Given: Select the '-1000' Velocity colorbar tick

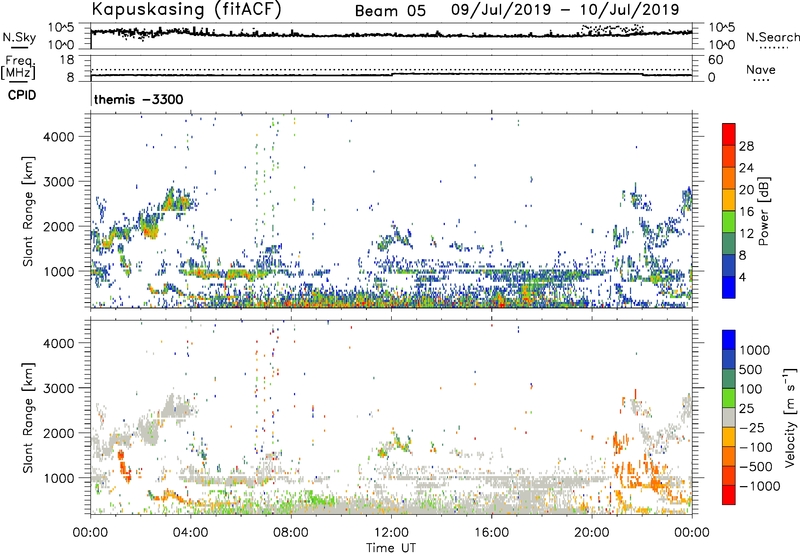Looking at the screenshot, I should (x=759, y=486).
